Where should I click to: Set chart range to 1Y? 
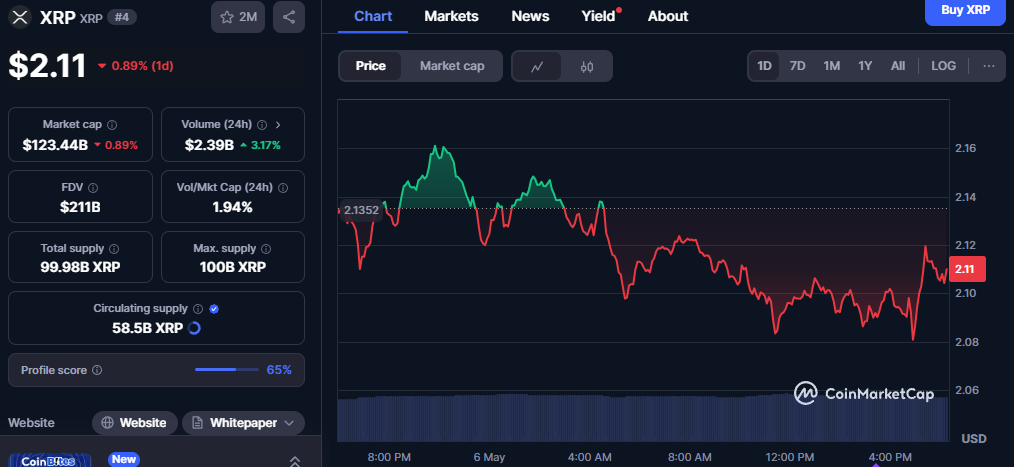click(x=865, y=66)
